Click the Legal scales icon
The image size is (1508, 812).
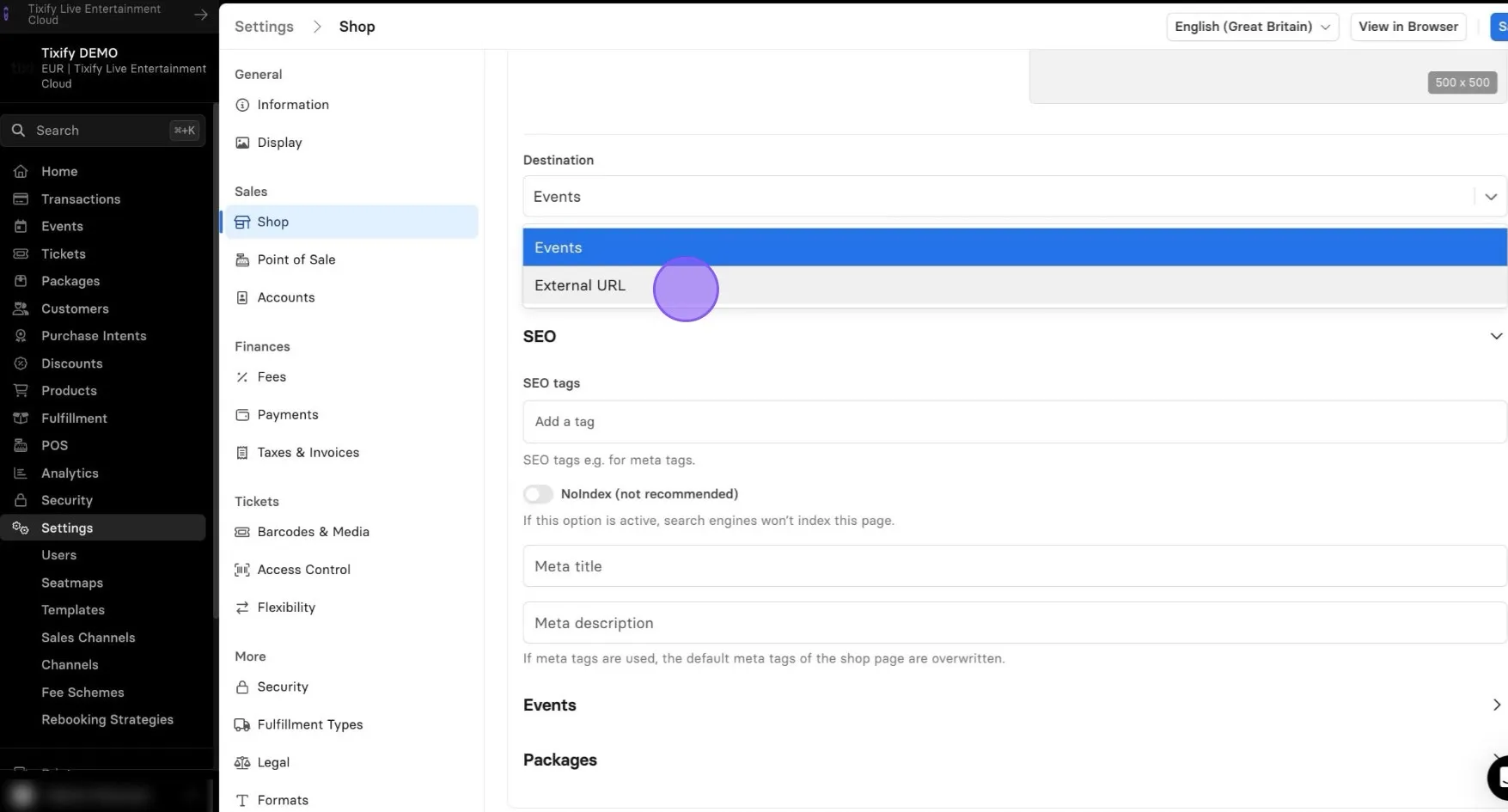[x=242, y=763]
